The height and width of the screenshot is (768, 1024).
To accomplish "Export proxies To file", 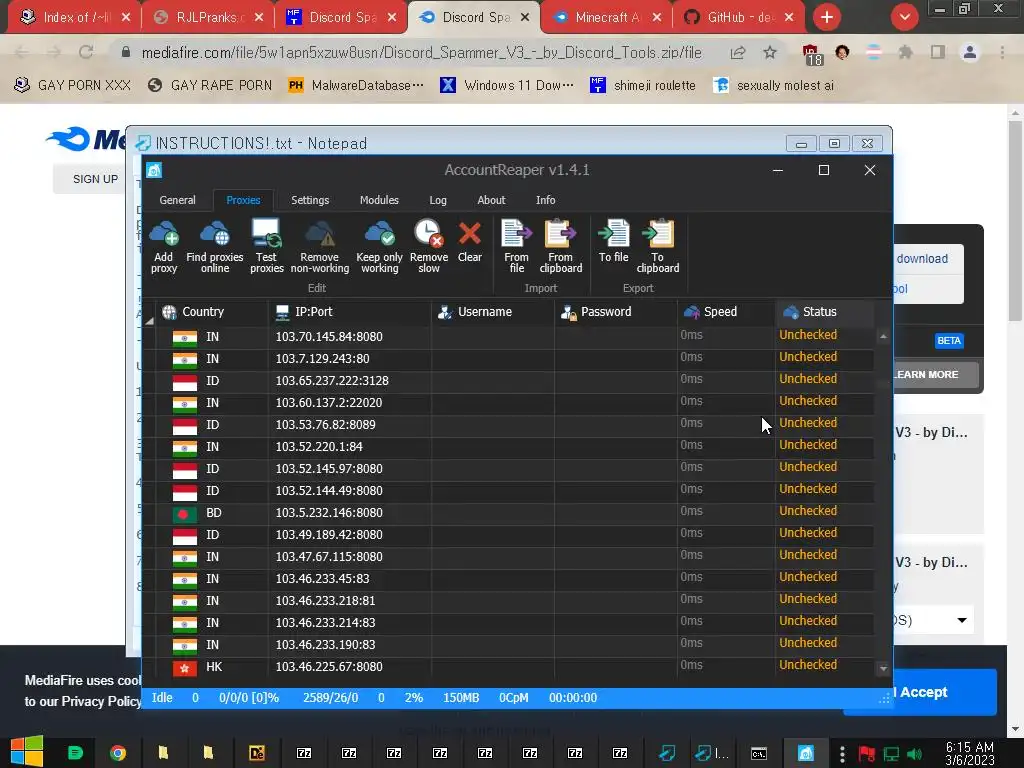I will 614,241.
